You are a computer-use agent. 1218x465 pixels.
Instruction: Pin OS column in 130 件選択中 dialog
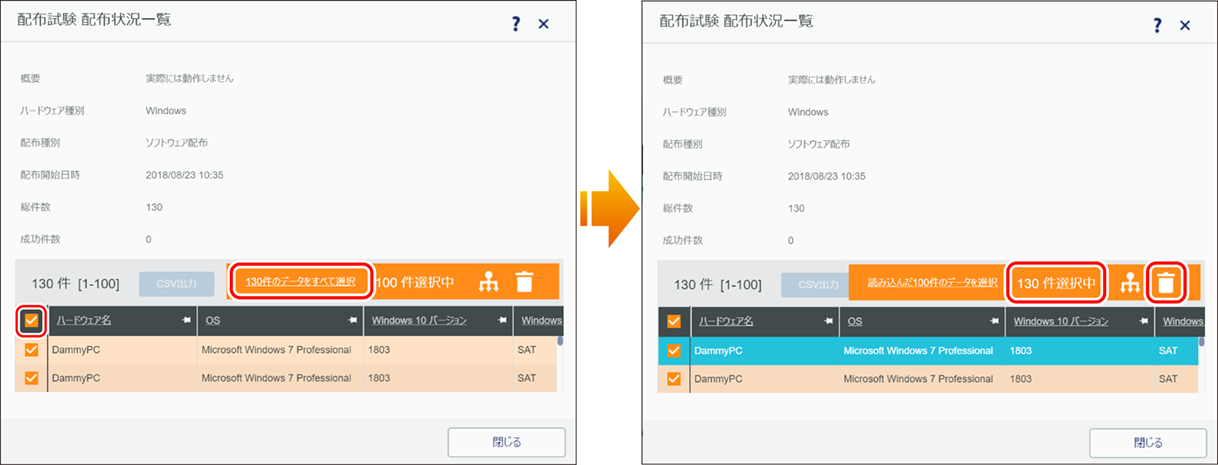tap(994, 321)
